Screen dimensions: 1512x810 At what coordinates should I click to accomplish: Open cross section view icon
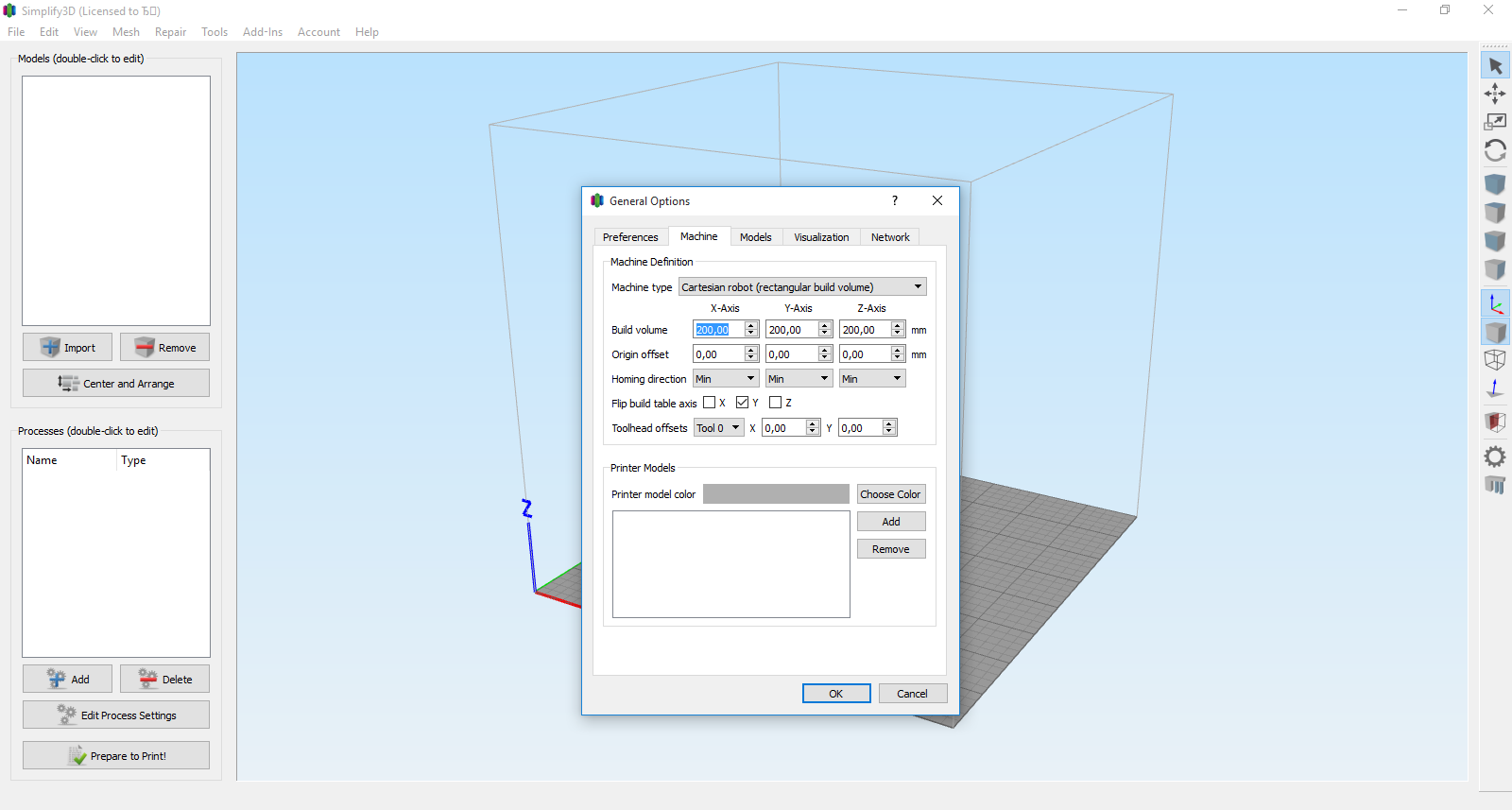point(1495,422)
